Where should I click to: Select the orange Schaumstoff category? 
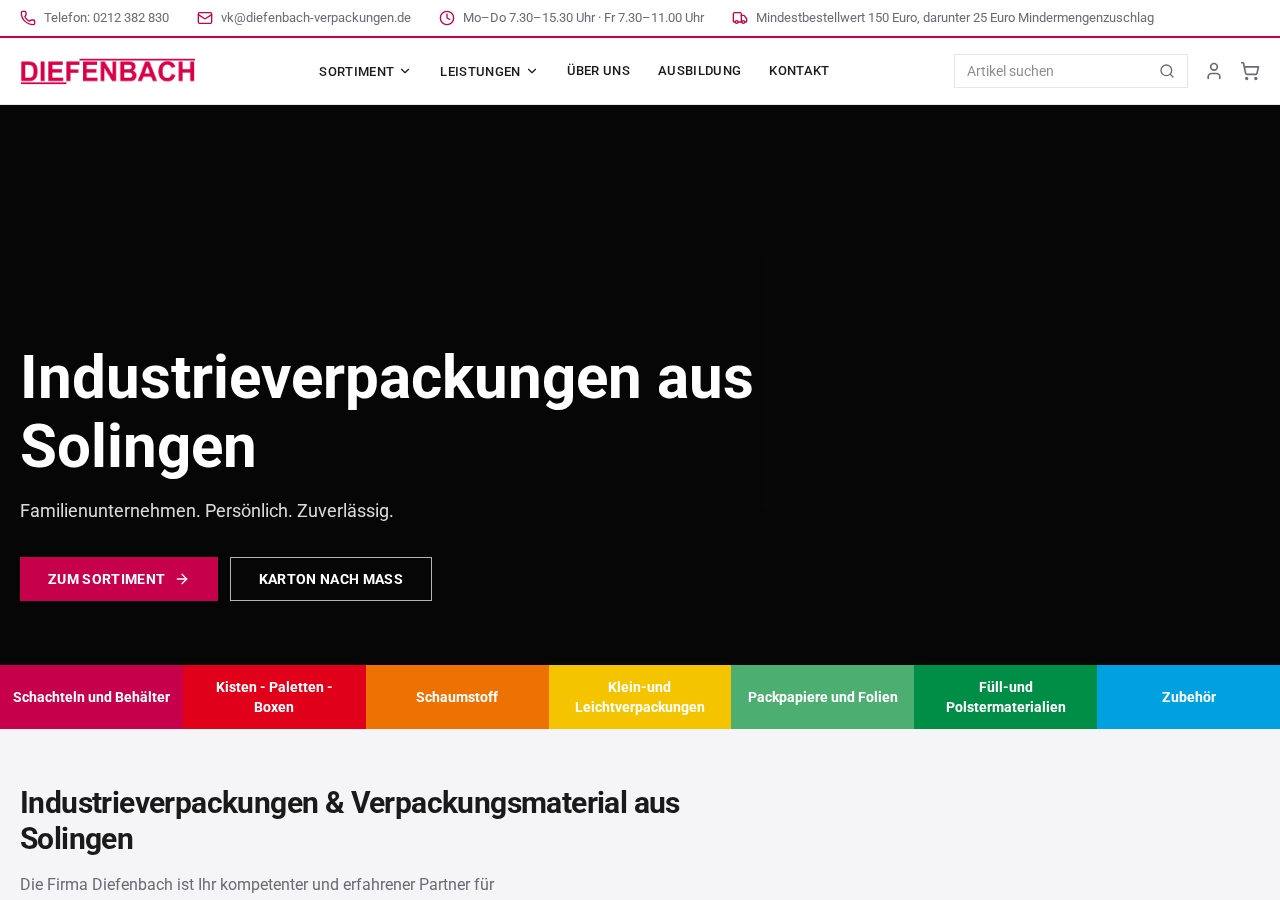click(x=457, y=697)
